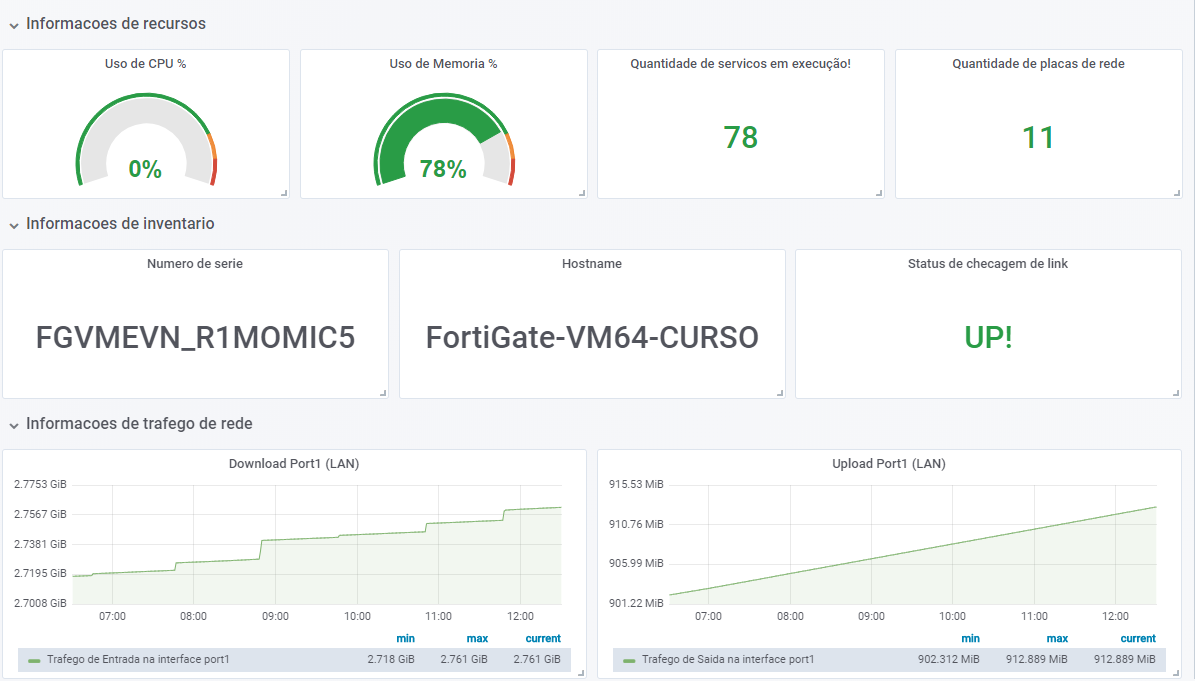The width and height of the screenshot is (1195, 681).
Task: Click resize handle of services count panel
Action: [879, 193]
